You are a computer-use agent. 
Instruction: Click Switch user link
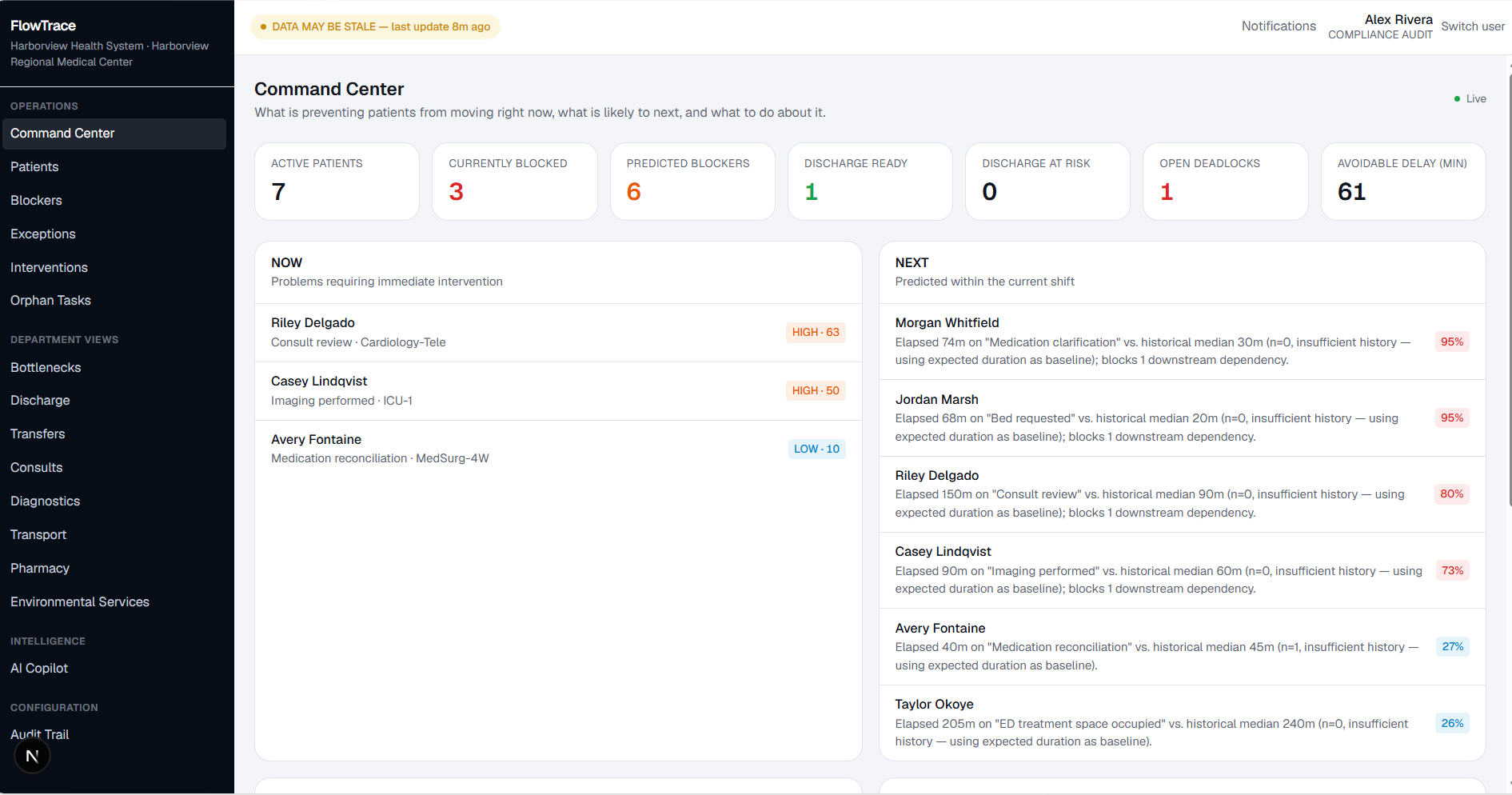pos(1473,26)
